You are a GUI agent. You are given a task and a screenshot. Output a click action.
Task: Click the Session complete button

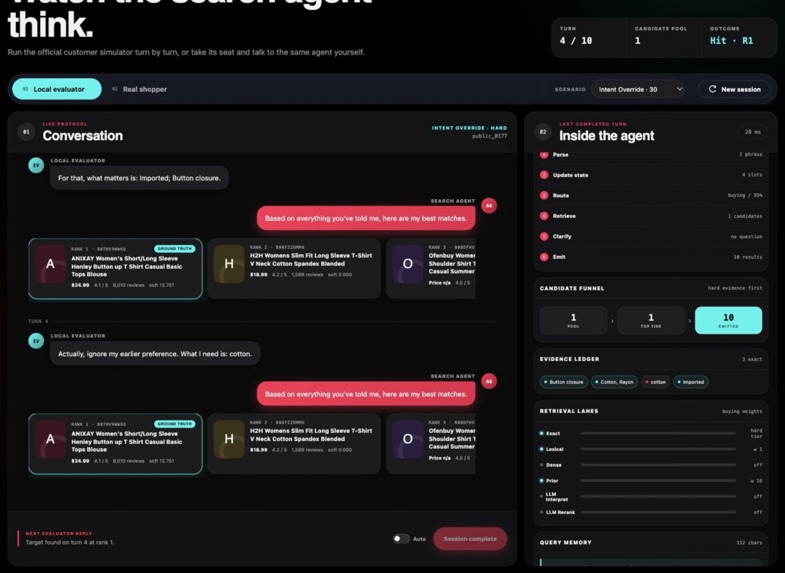[470, 538]
